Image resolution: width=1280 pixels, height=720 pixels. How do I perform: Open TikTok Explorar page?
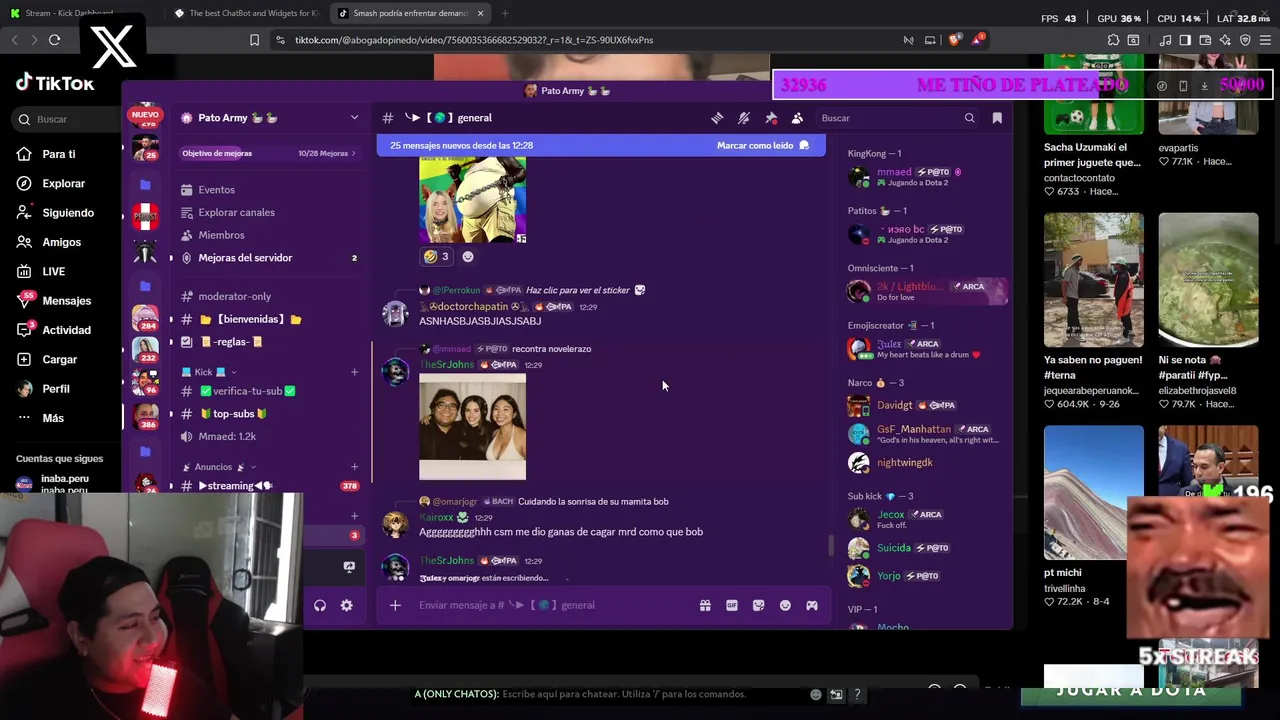click(63, 184)
